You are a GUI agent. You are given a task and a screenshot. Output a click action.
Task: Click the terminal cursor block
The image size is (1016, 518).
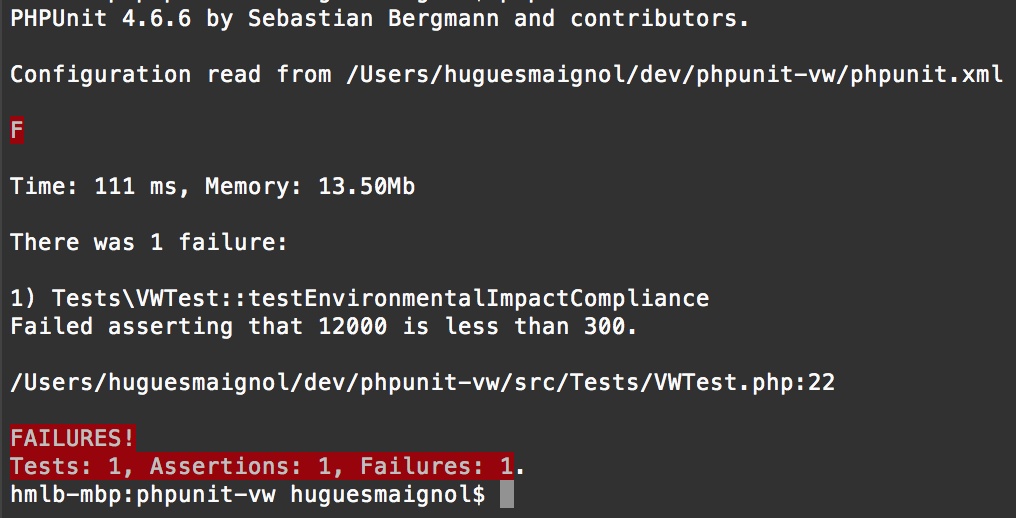tap(506, 494)
